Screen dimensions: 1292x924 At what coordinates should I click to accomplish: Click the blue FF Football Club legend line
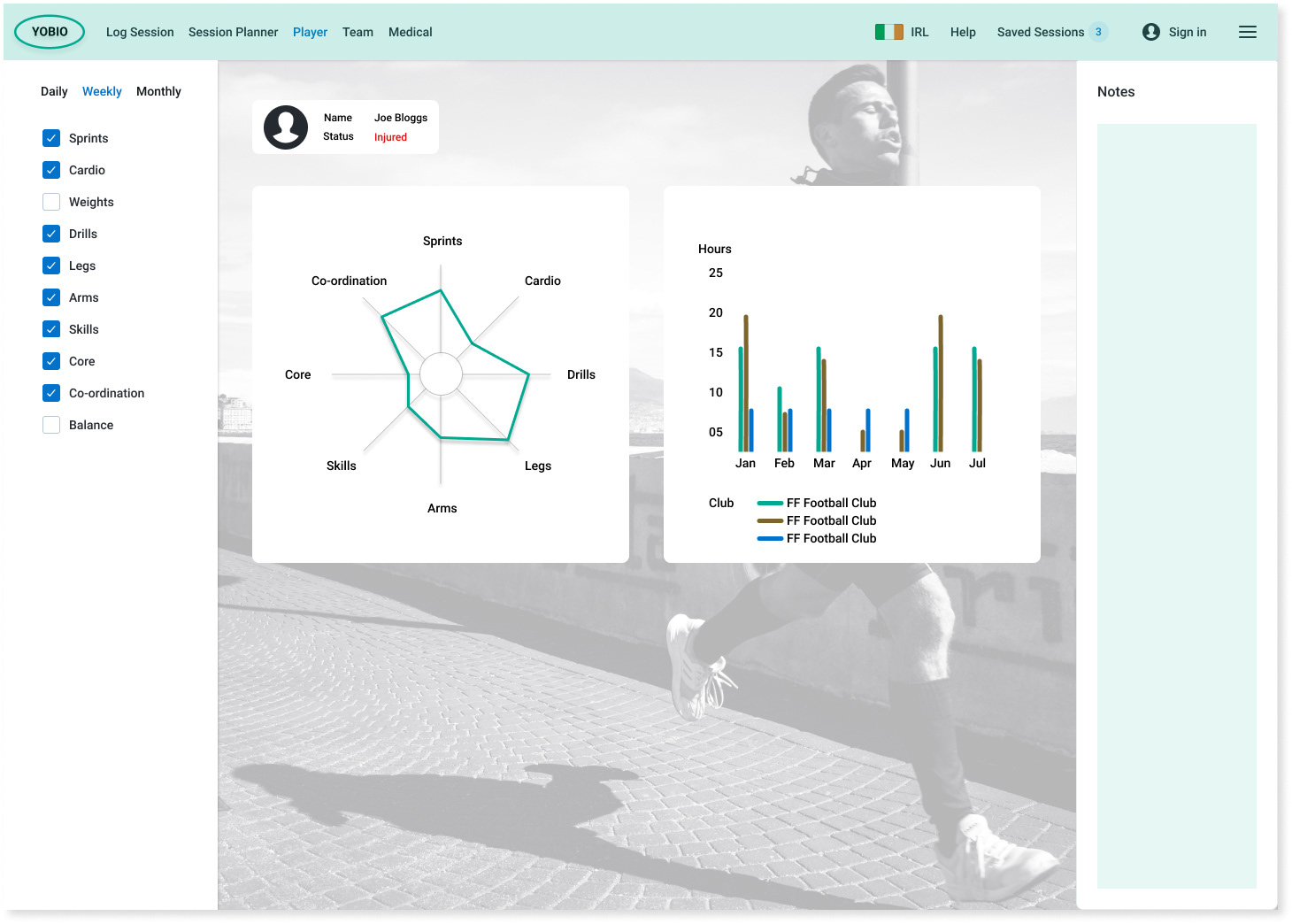pos(770,538)
